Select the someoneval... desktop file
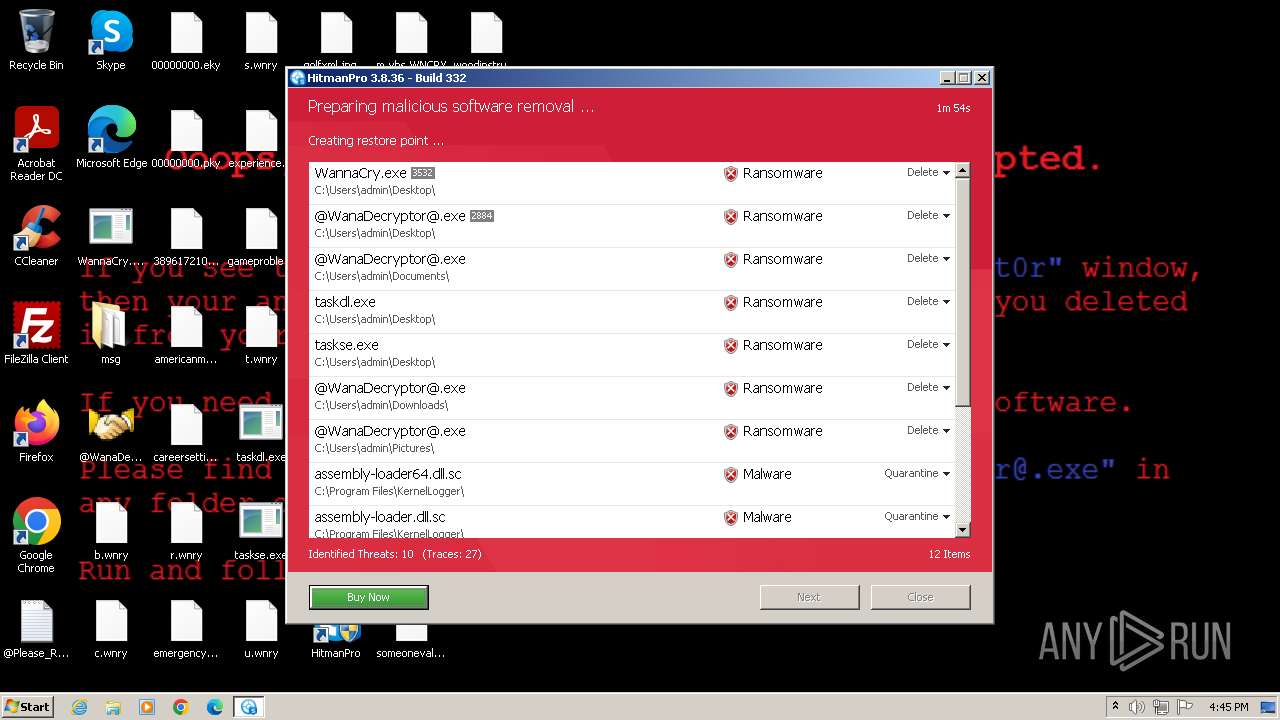 click(411, 640)
